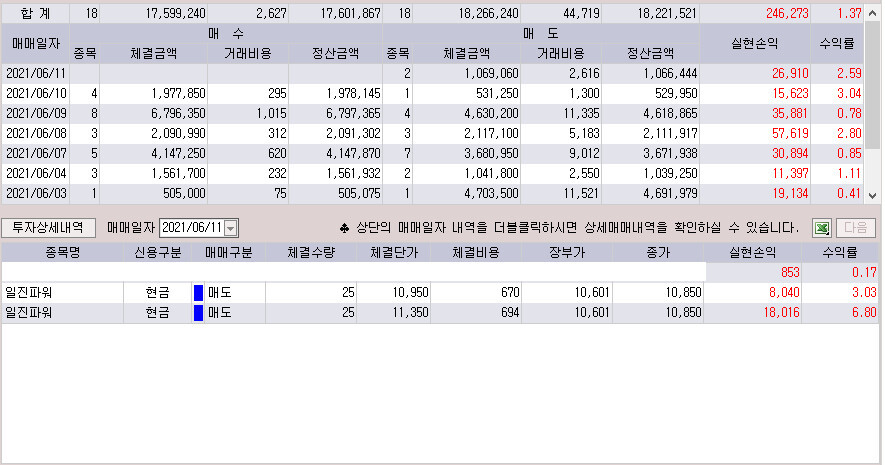Select the 2021/06/08 trade date row
Screen dimensions: 885x465
click(432, 134)
